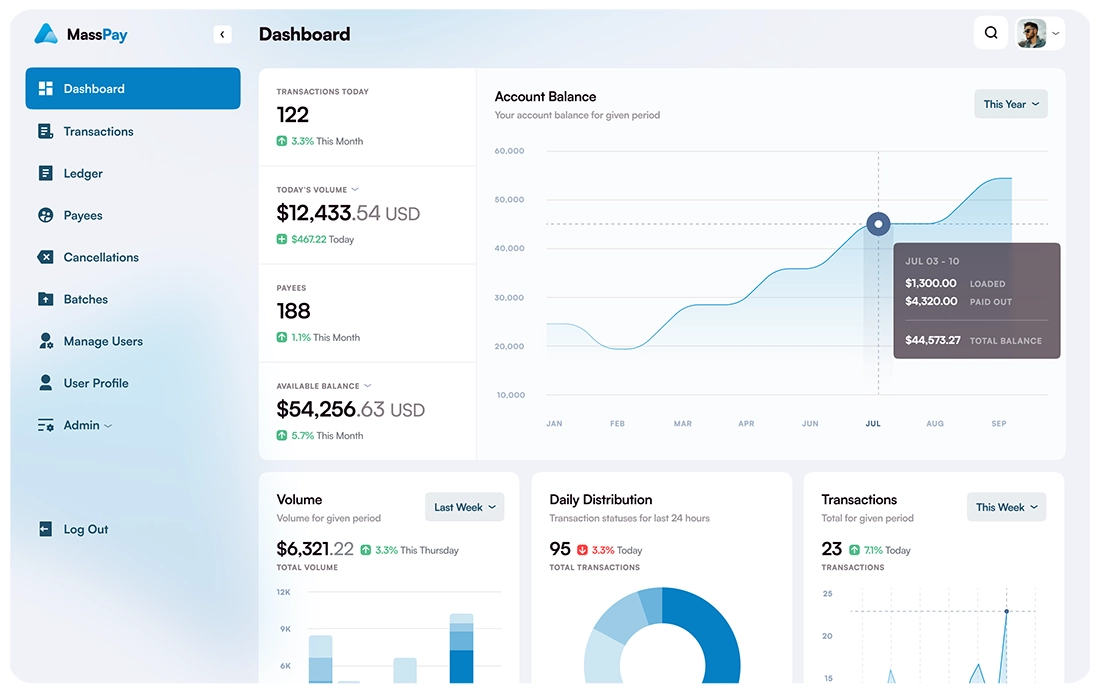Click the Payees sidebar icon
Viewport: 1100px width, 690px height.
coord(46,215)
